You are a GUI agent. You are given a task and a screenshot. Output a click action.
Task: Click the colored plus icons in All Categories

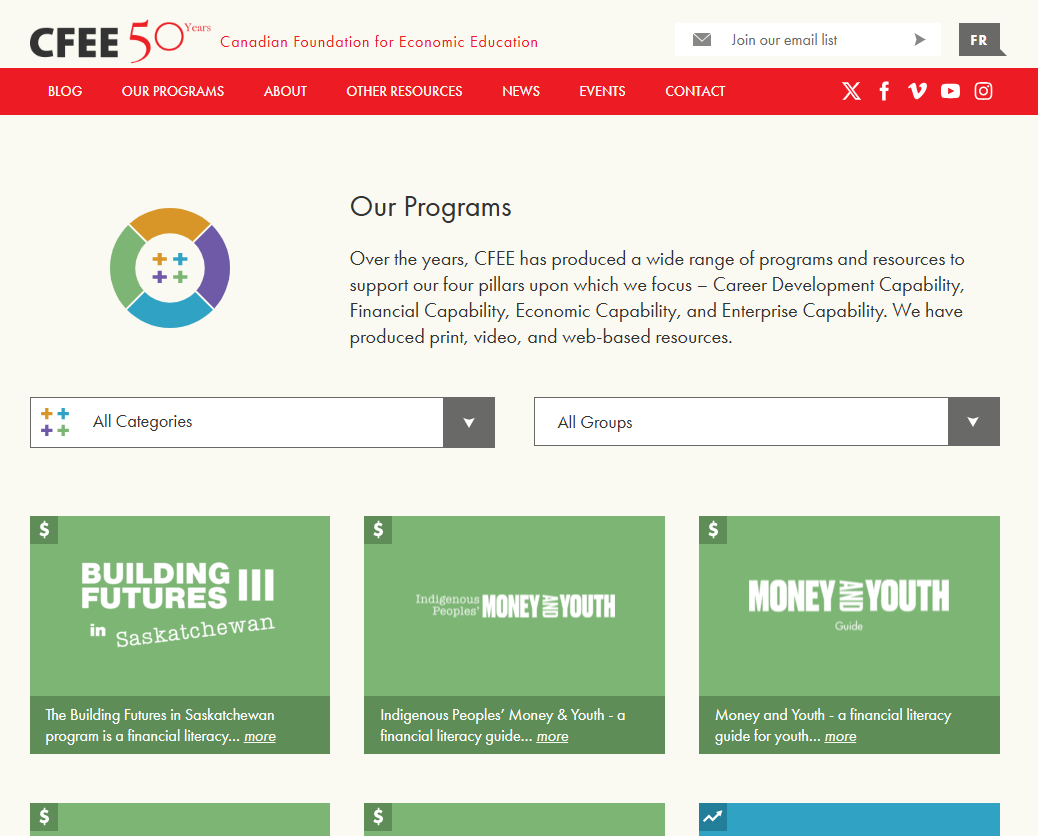click(x=55, y=422)
